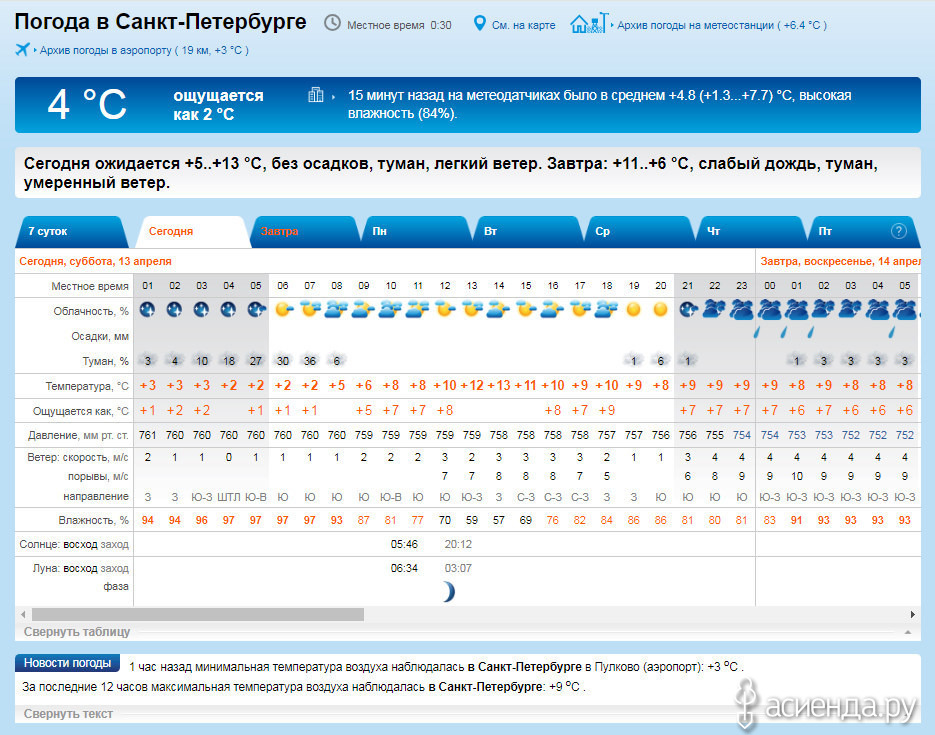Viewport: 935px width, 735px height.
Task: Click the scrollbar left arrow
Action: pos(23,614)
